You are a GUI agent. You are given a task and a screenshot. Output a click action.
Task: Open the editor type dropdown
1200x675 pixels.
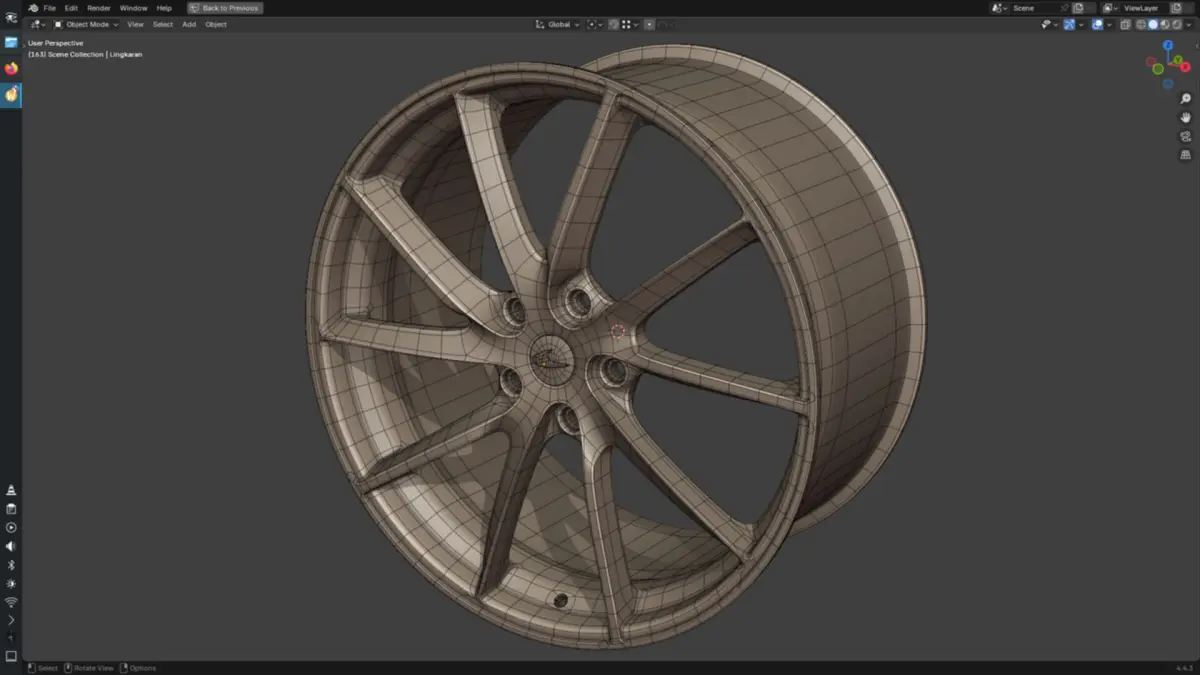[38, 24]
